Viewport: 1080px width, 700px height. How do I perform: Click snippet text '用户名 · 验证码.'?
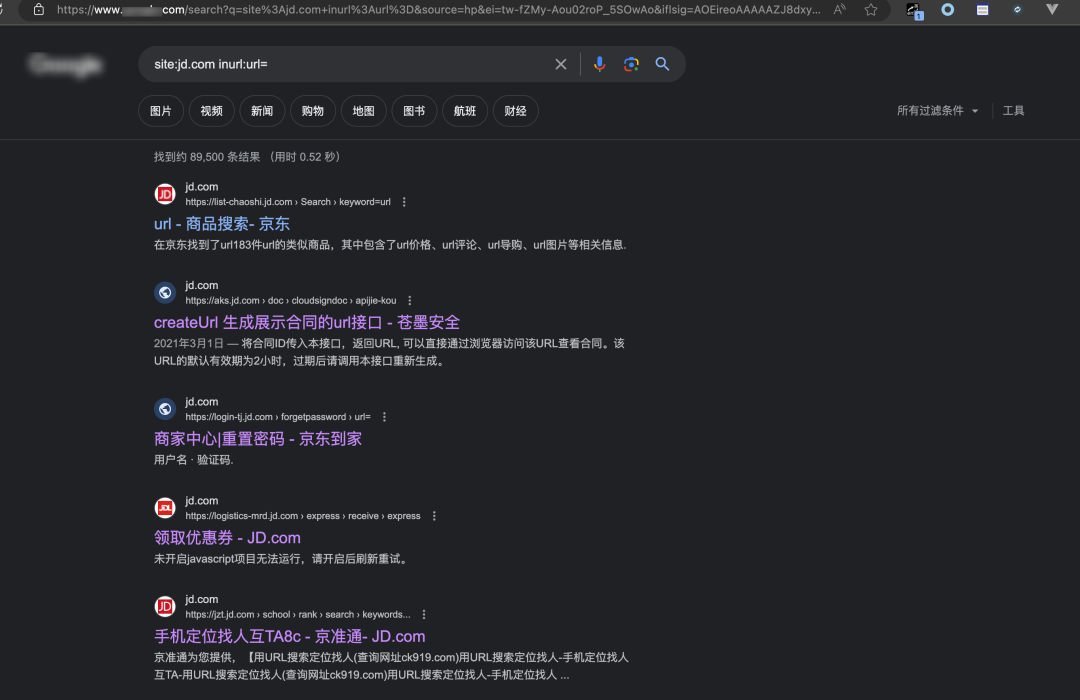pos(194,460)
